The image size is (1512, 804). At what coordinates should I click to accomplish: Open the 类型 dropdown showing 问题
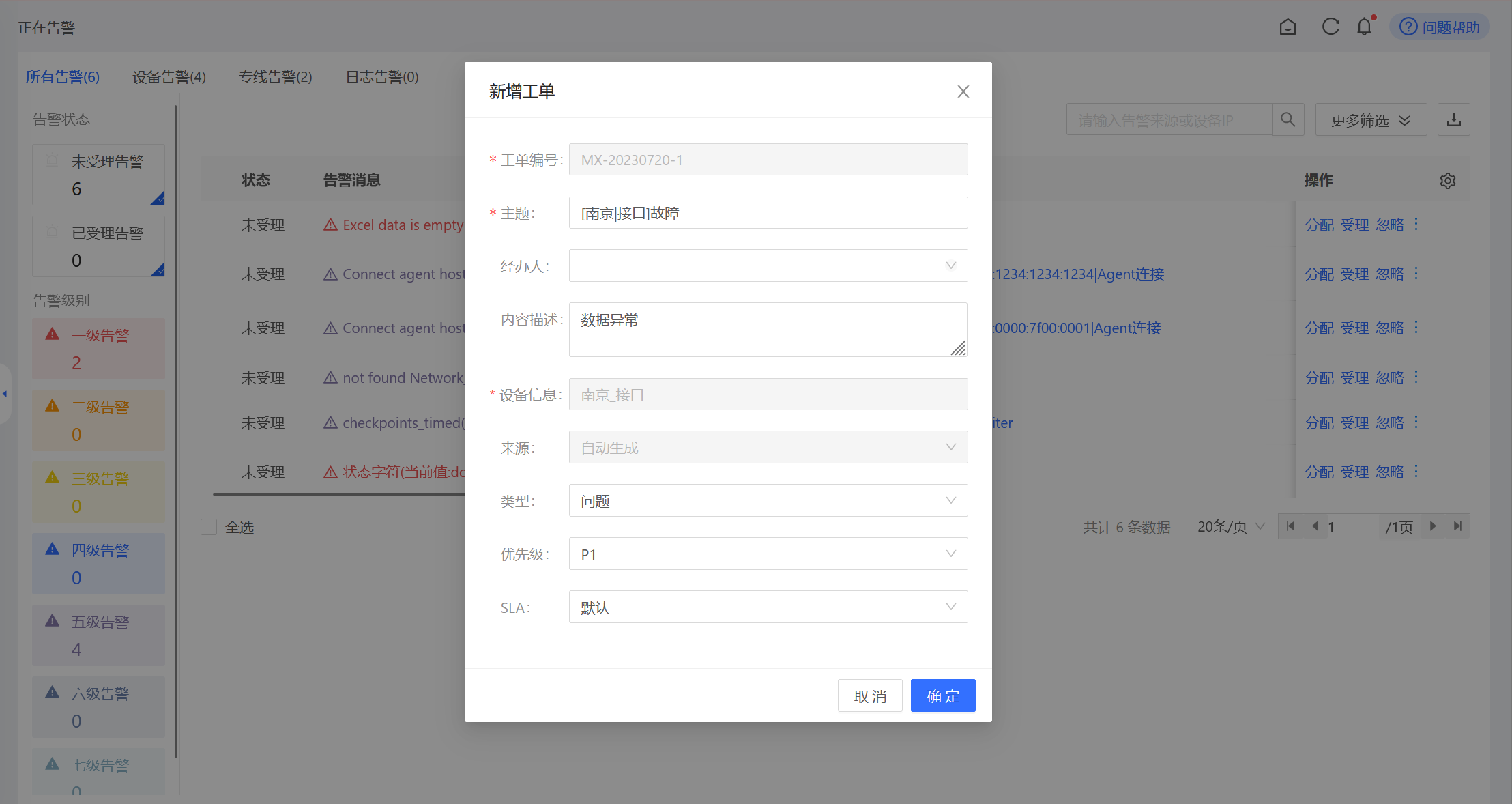(x=768, y=500)
